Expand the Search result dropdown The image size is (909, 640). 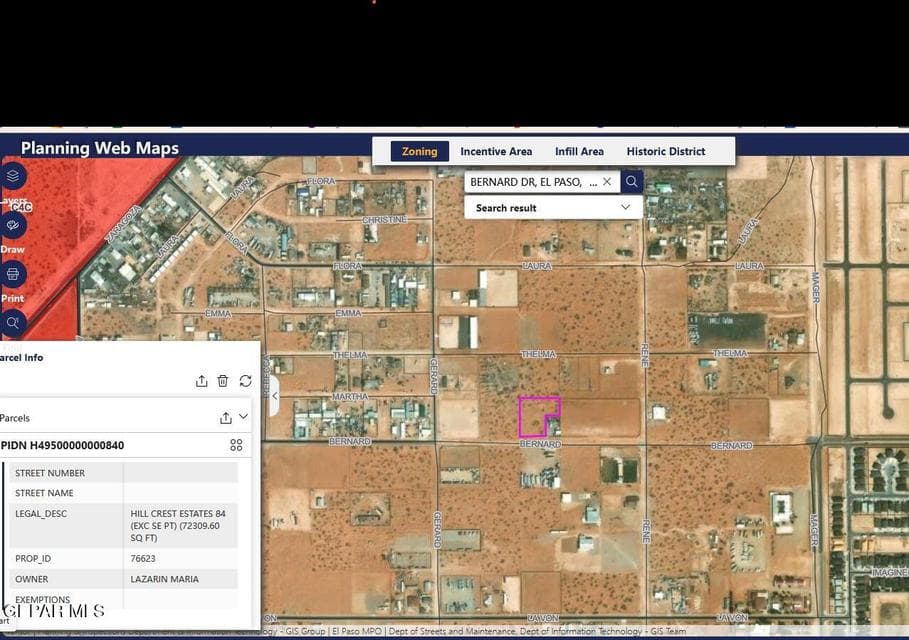tap(625, 207)
